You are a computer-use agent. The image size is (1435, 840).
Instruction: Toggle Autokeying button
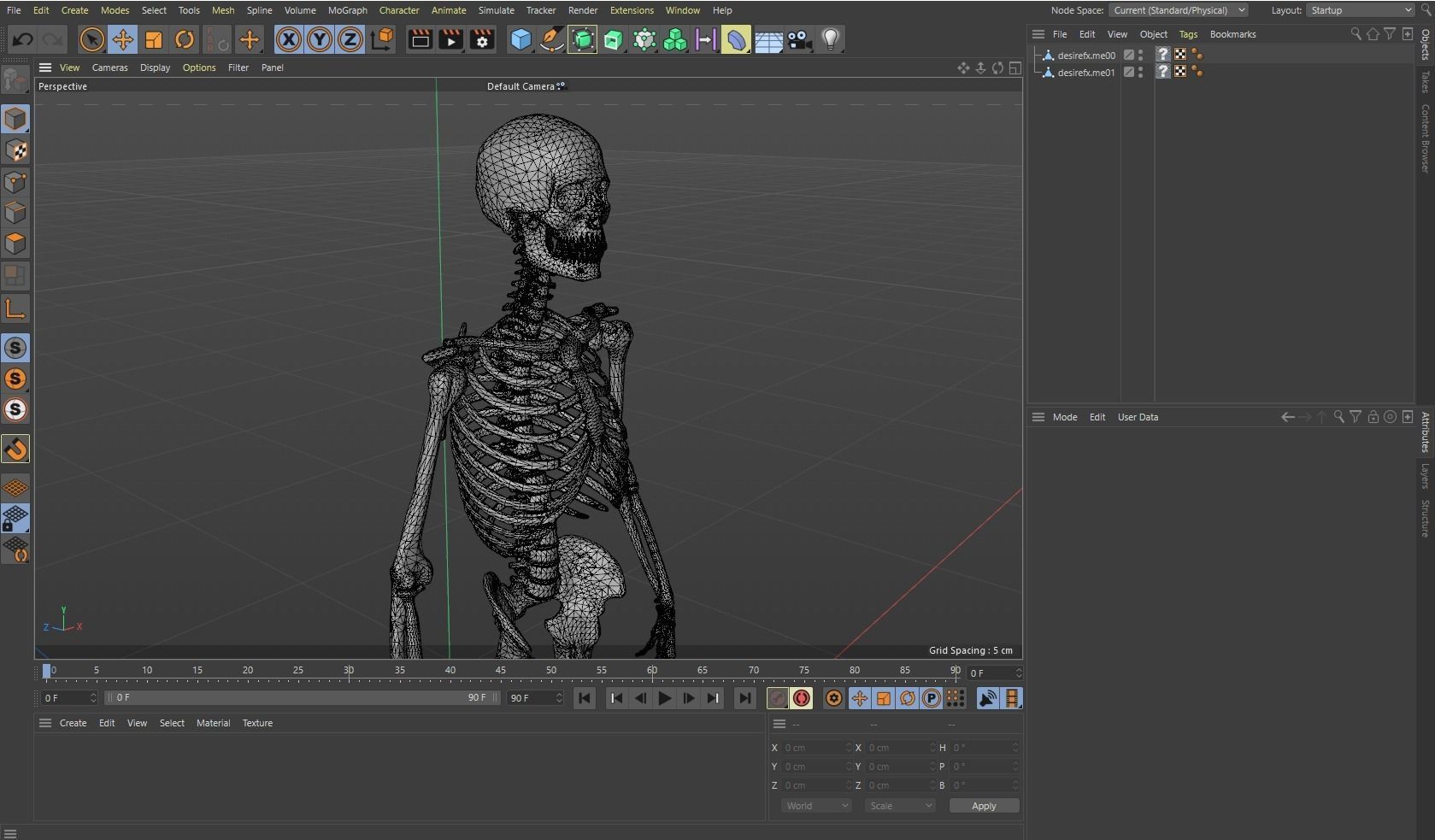(x=801, y=698)
